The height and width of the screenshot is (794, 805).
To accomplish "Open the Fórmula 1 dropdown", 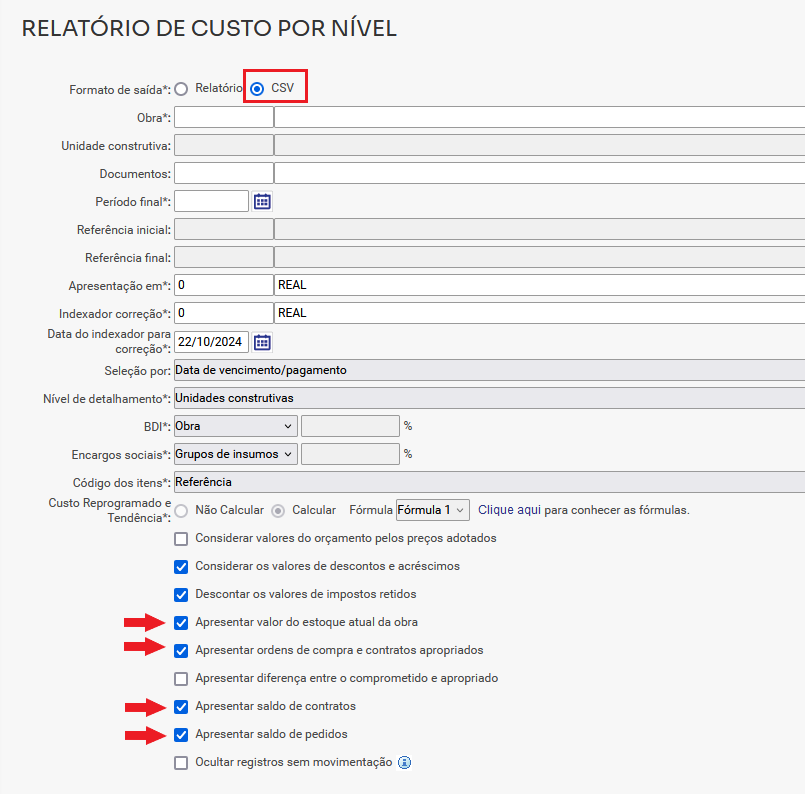I will [433, 510].
